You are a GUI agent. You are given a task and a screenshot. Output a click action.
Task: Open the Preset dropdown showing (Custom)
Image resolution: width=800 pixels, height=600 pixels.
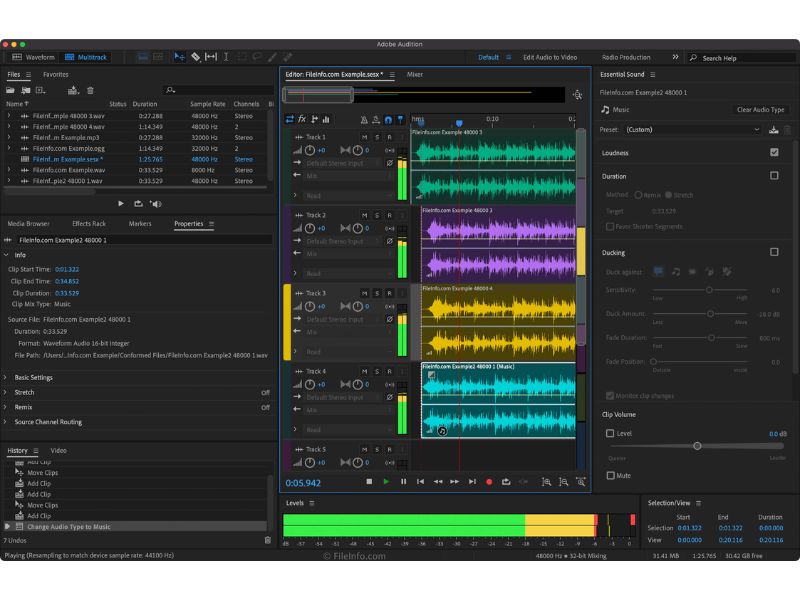coord(694,129)
